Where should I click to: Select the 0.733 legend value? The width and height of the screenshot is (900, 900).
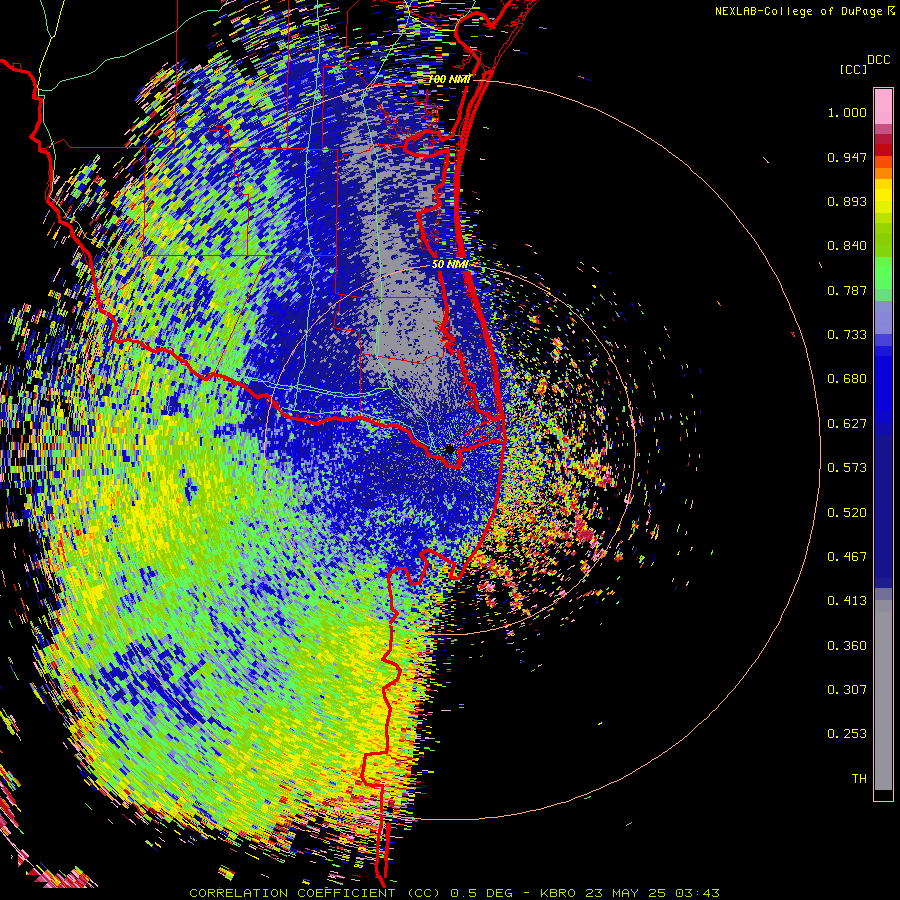click(847, 335)
